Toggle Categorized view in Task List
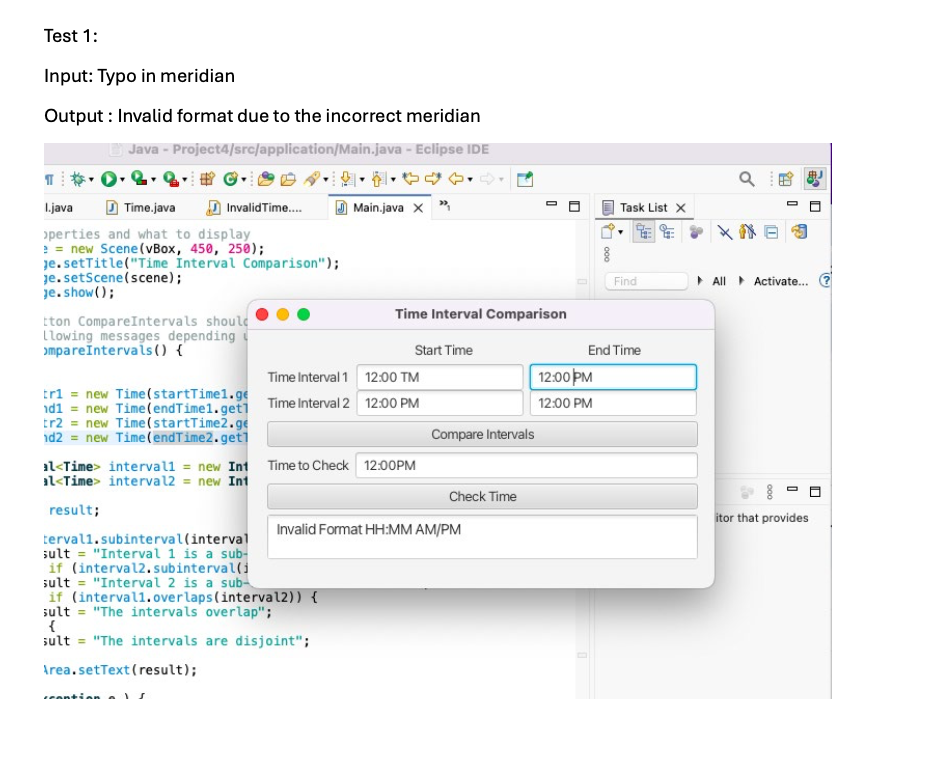 645,233
